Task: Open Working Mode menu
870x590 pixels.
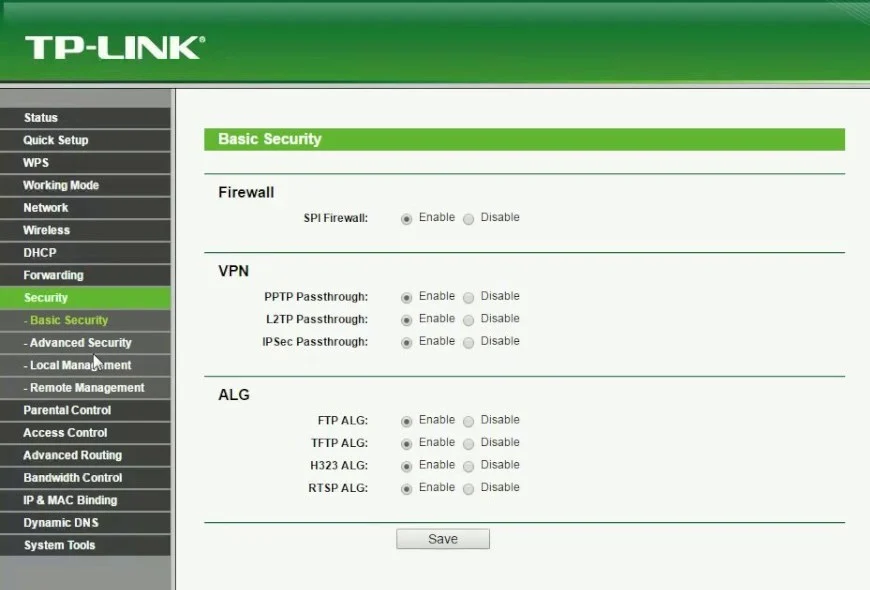Action: pos(85,185)
